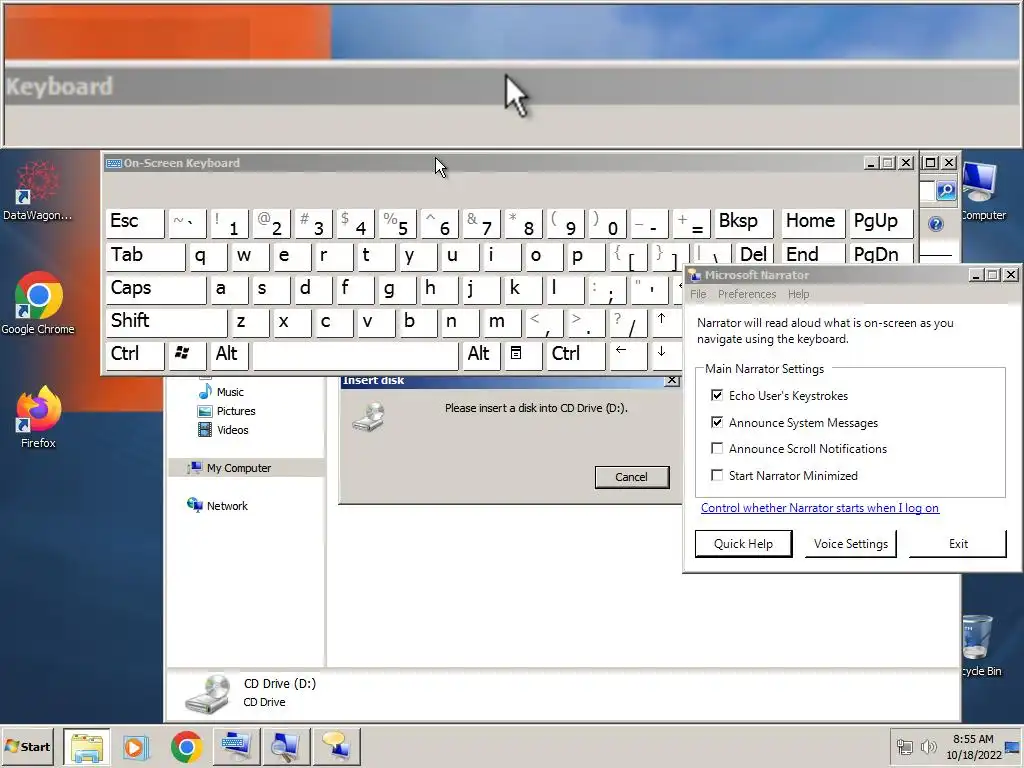1024x768 pixels.
Task: Click the Windows logo key on keyboard
Action: click(x=187, y=355)
